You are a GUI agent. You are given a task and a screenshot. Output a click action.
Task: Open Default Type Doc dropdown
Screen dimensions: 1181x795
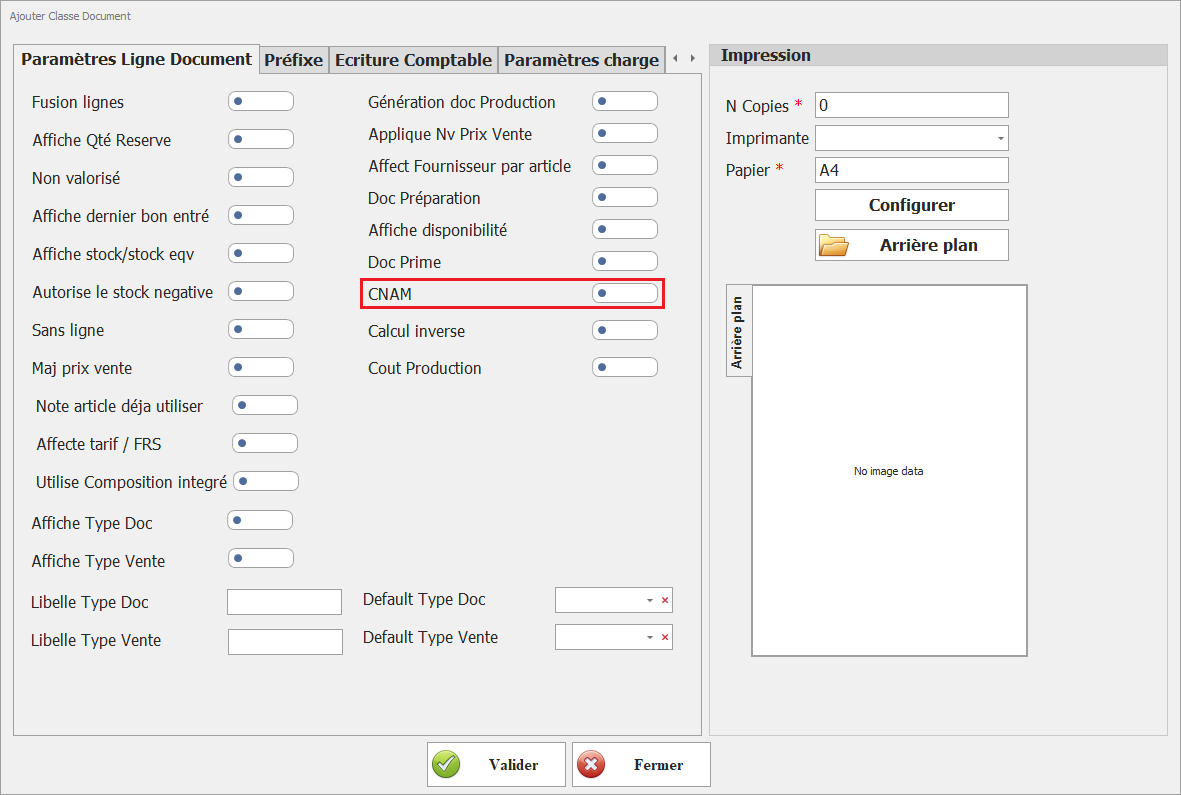coord(649,600)
